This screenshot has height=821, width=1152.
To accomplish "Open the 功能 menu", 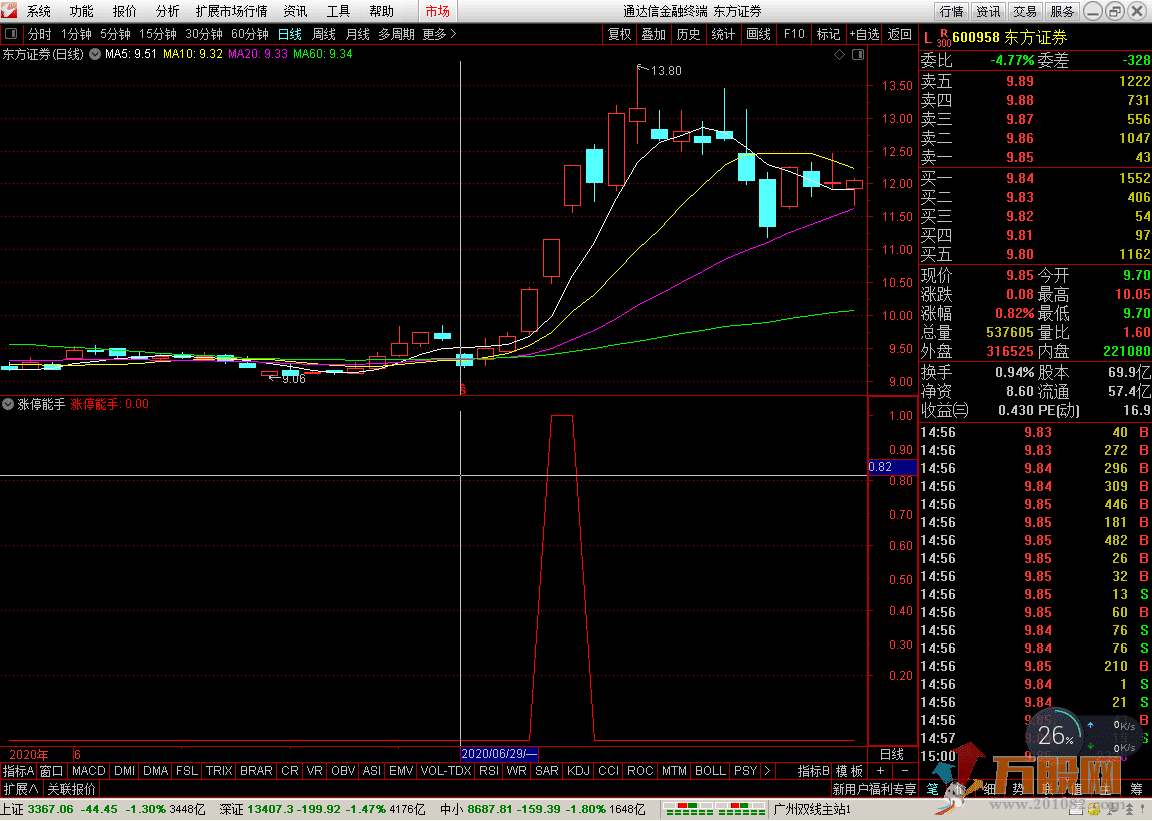I will coord(81,11).
